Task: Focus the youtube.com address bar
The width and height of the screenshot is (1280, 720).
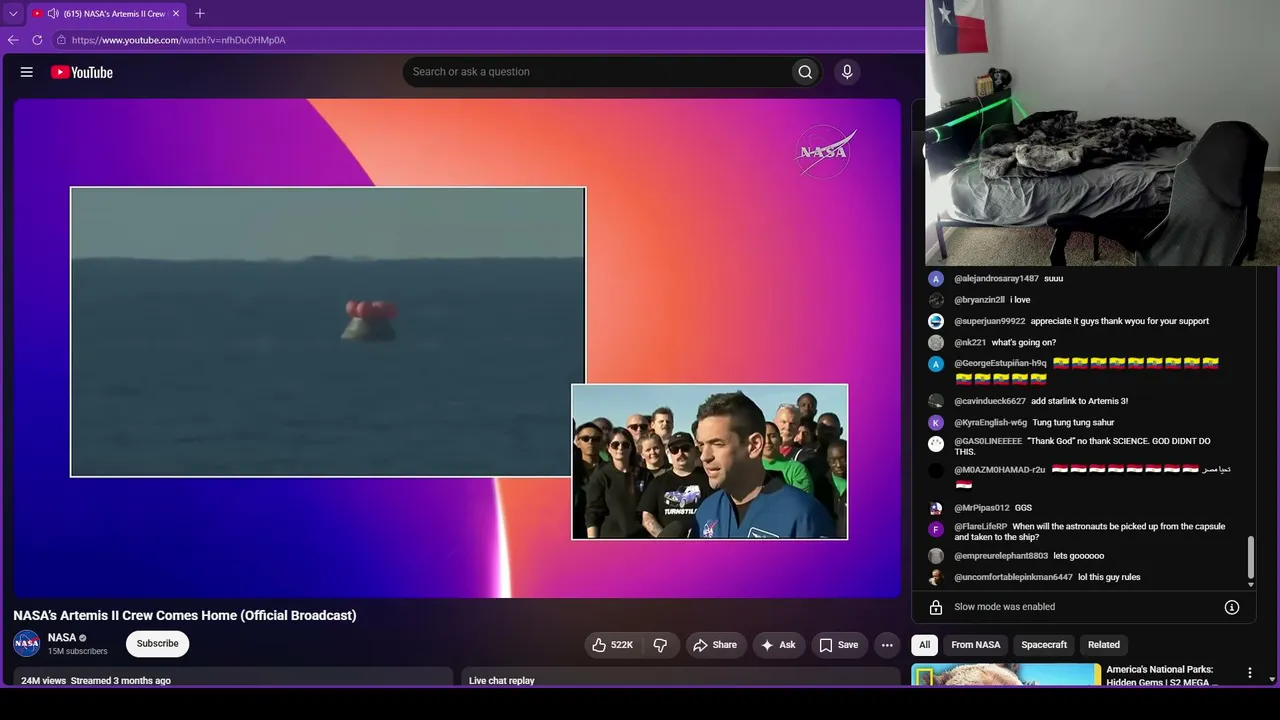Action: pos(486,40)
